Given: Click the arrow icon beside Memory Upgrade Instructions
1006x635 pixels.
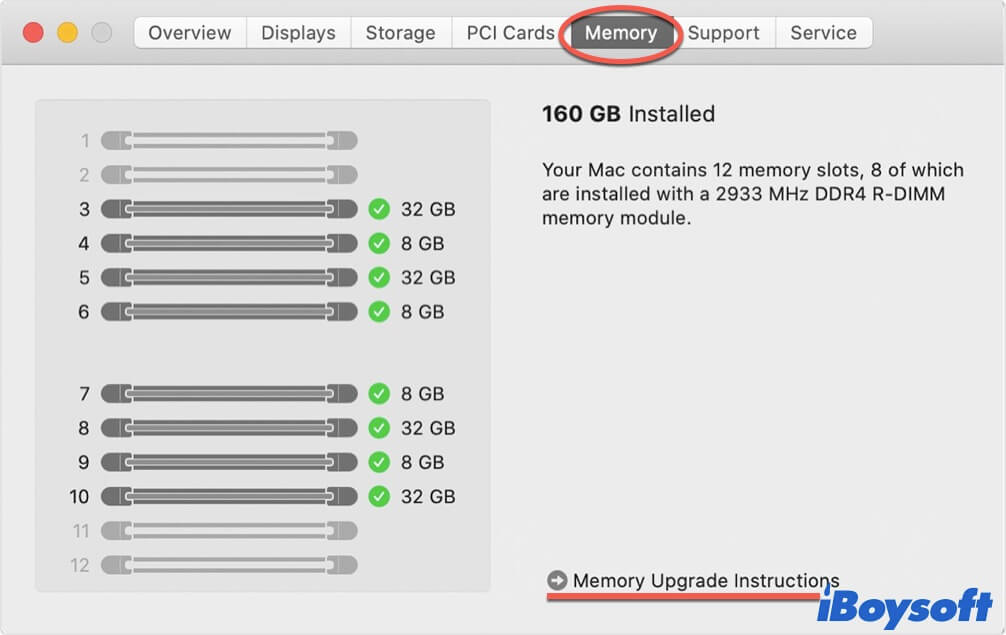Looking at the screenshot, I should 557,580.
